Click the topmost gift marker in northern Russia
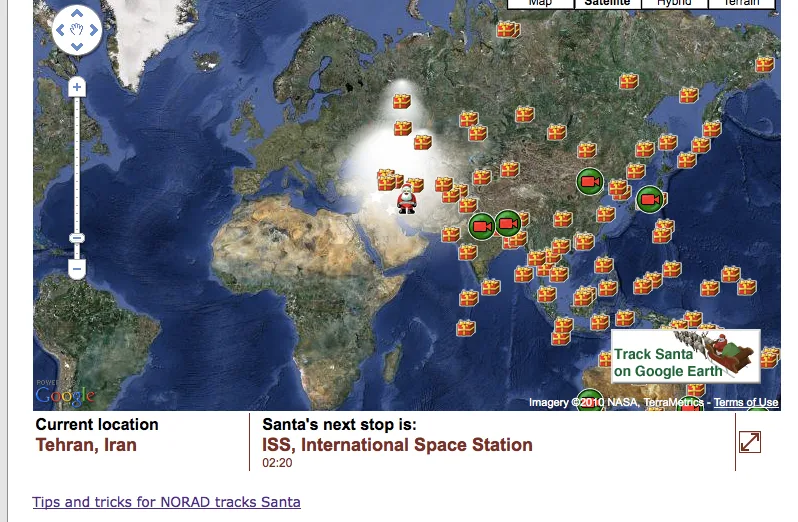Image resolution: width=798 pixels, height=522 pixels. (x=508, y=30)
